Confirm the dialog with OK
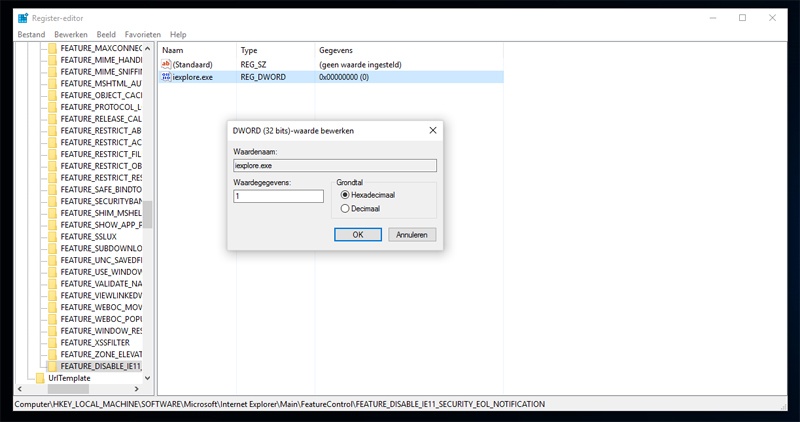The width and height of the screenshot is (800, 422). (x=358, y=235)
